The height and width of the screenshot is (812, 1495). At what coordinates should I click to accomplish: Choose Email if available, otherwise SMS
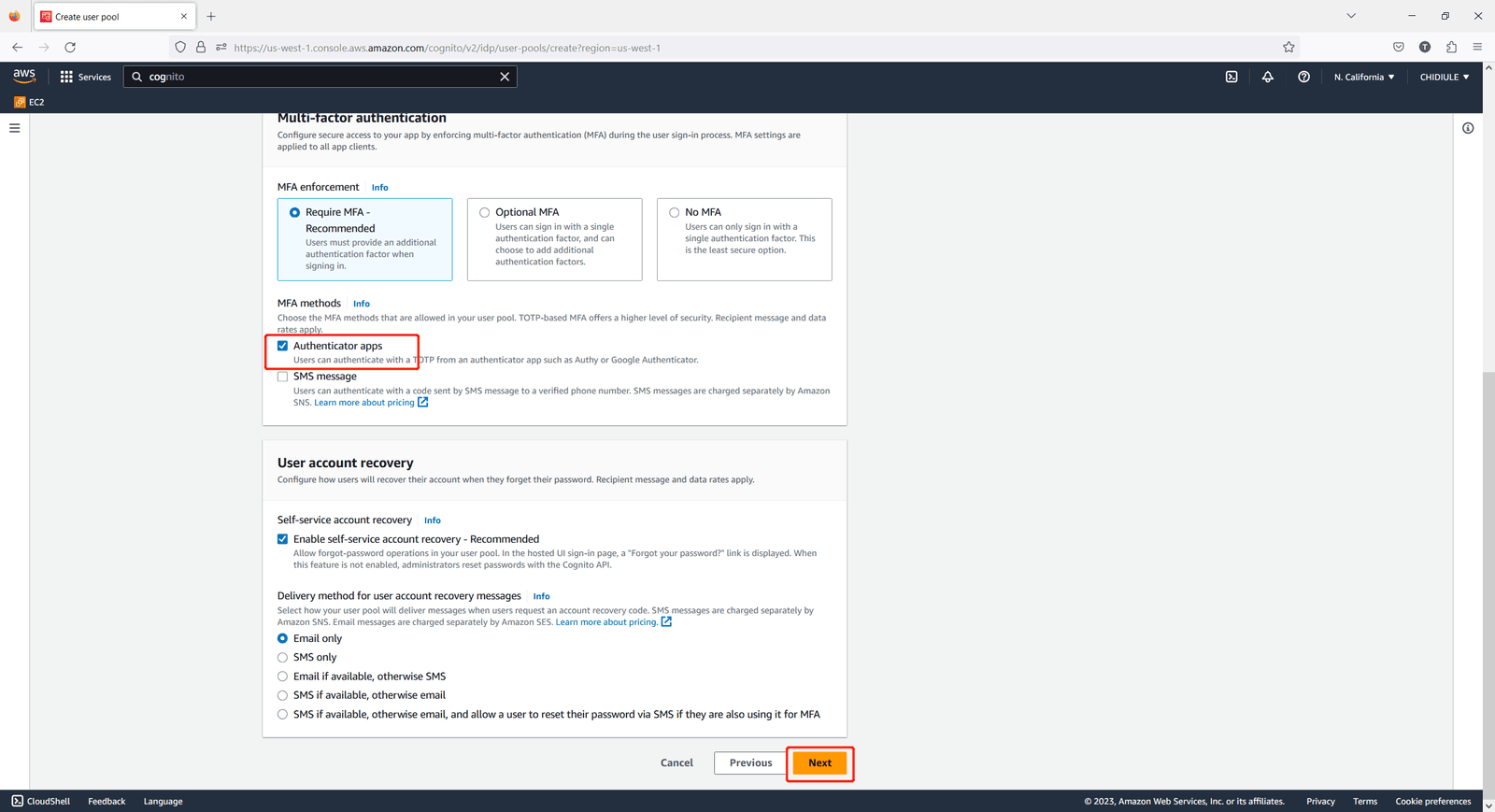click(282, 677)
